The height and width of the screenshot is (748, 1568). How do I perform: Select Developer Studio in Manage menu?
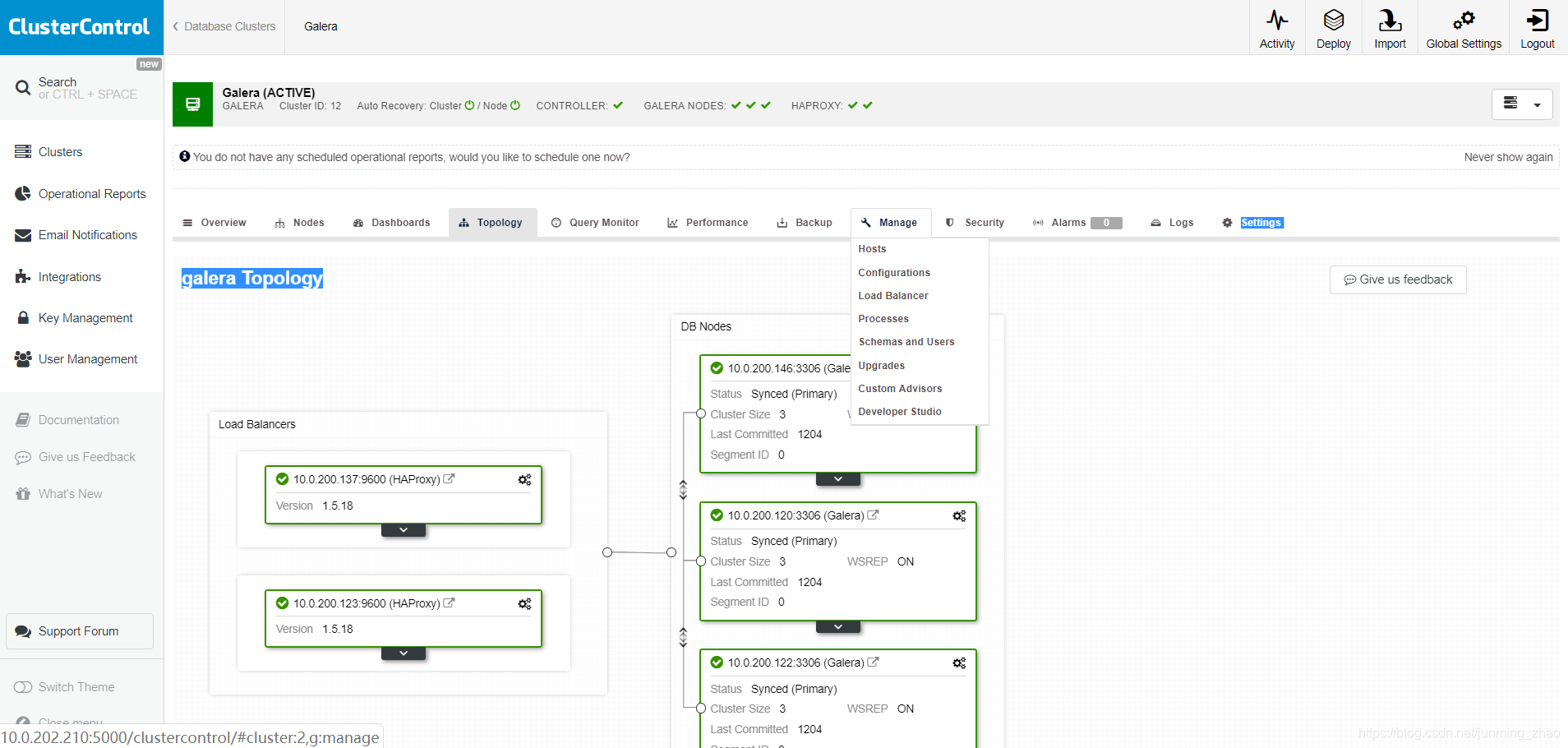tap(900, 412)
